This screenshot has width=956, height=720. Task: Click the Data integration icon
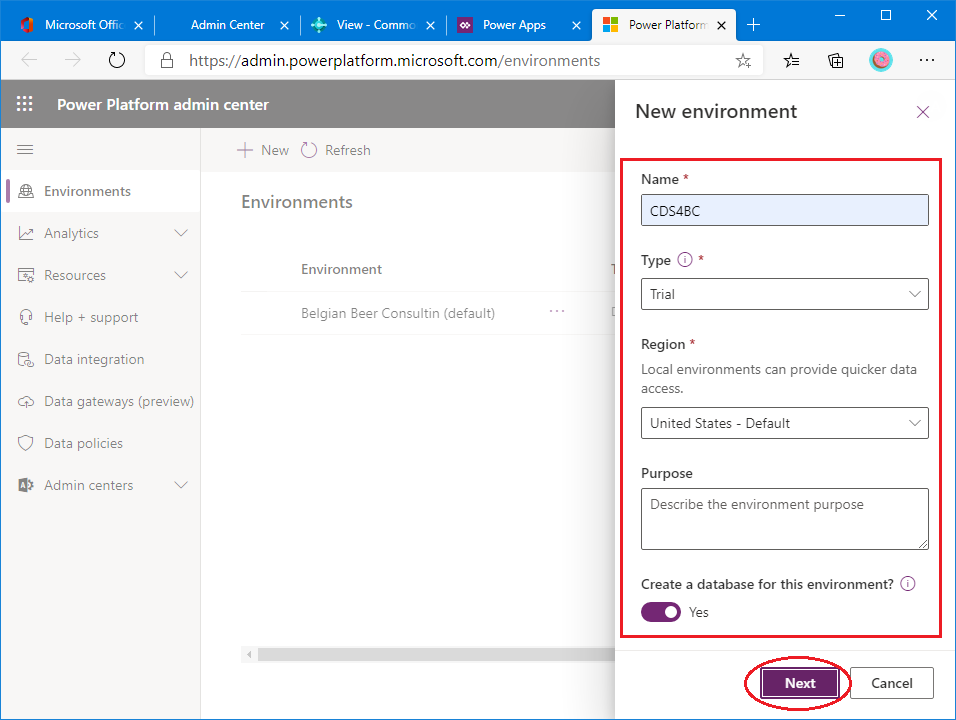(26, 360)
